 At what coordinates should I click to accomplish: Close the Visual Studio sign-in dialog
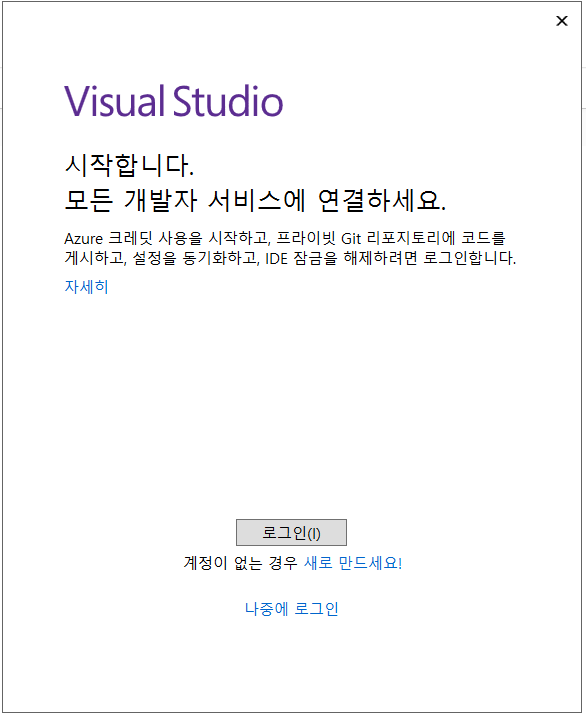(x=562, y=21)
